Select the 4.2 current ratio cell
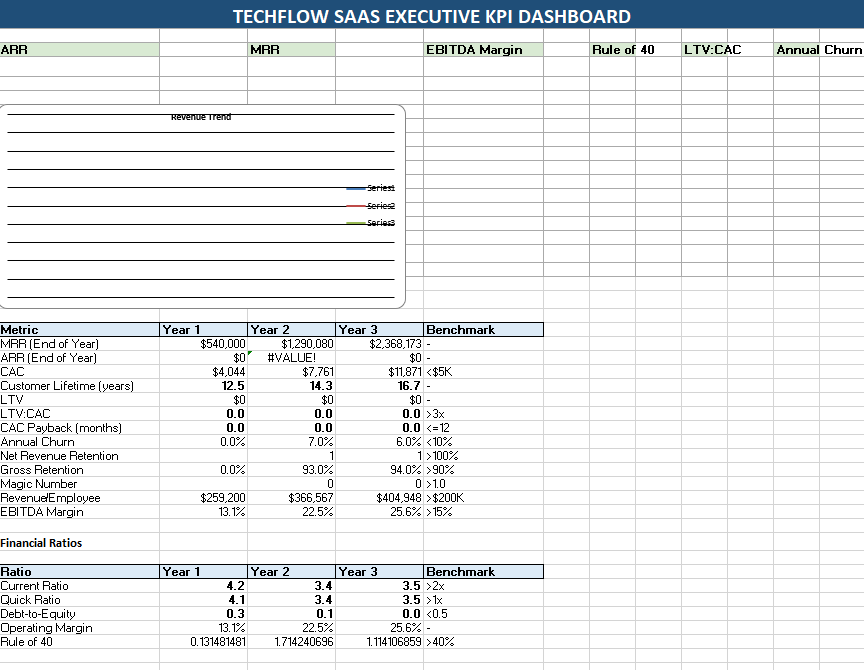Viewport: 864px width, 670px height. tap(203, 586)
